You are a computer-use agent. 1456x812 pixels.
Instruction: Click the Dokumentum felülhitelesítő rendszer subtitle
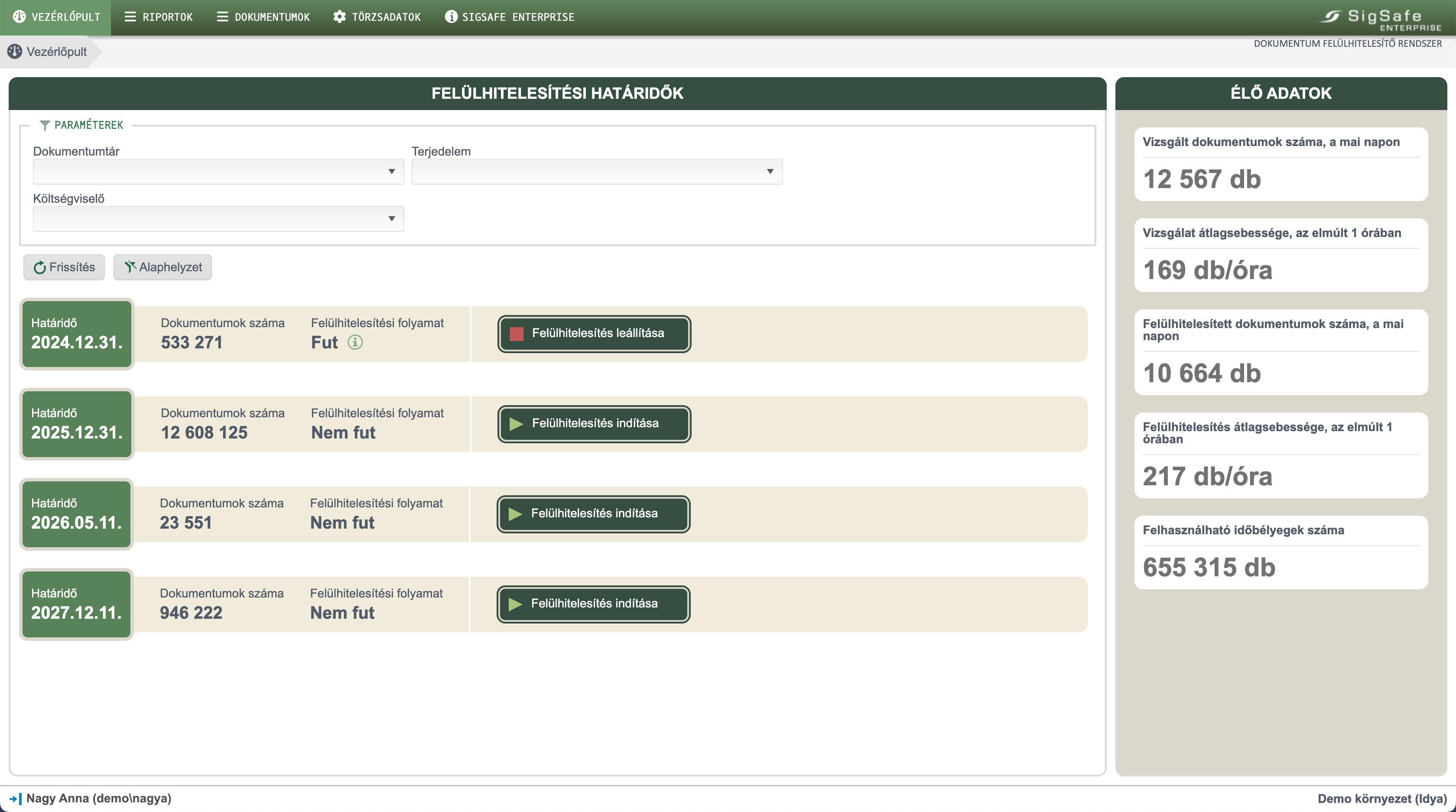[x=1348, y=43]
